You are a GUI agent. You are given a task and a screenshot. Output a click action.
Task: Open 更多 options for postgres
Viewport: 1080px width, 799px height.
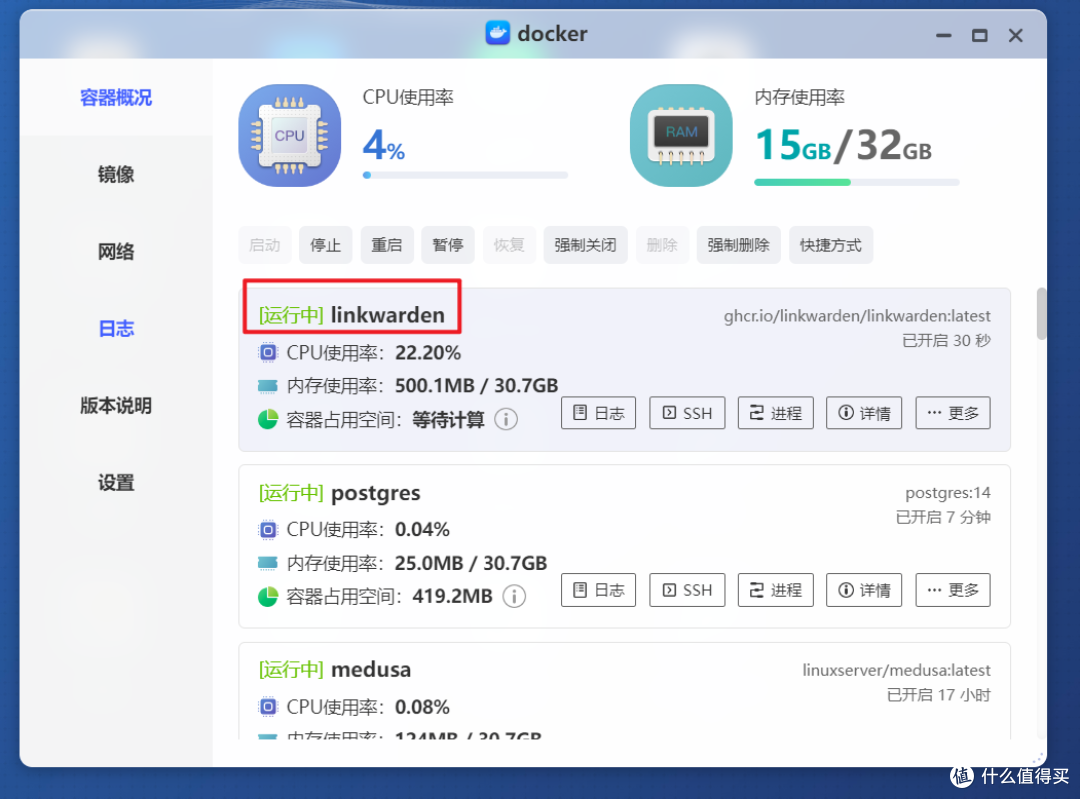pos(953,590)
